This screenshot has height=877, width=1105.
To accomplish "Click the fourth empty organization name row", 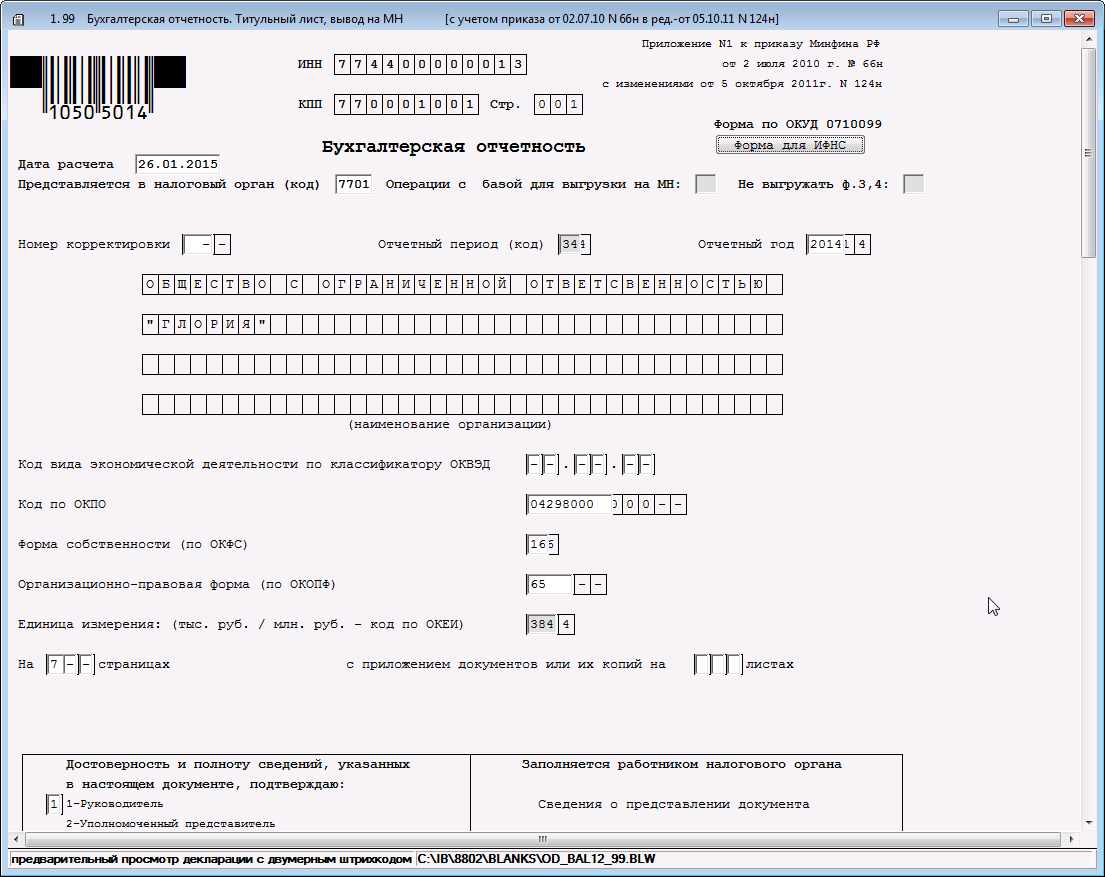I will coord(462,405).
